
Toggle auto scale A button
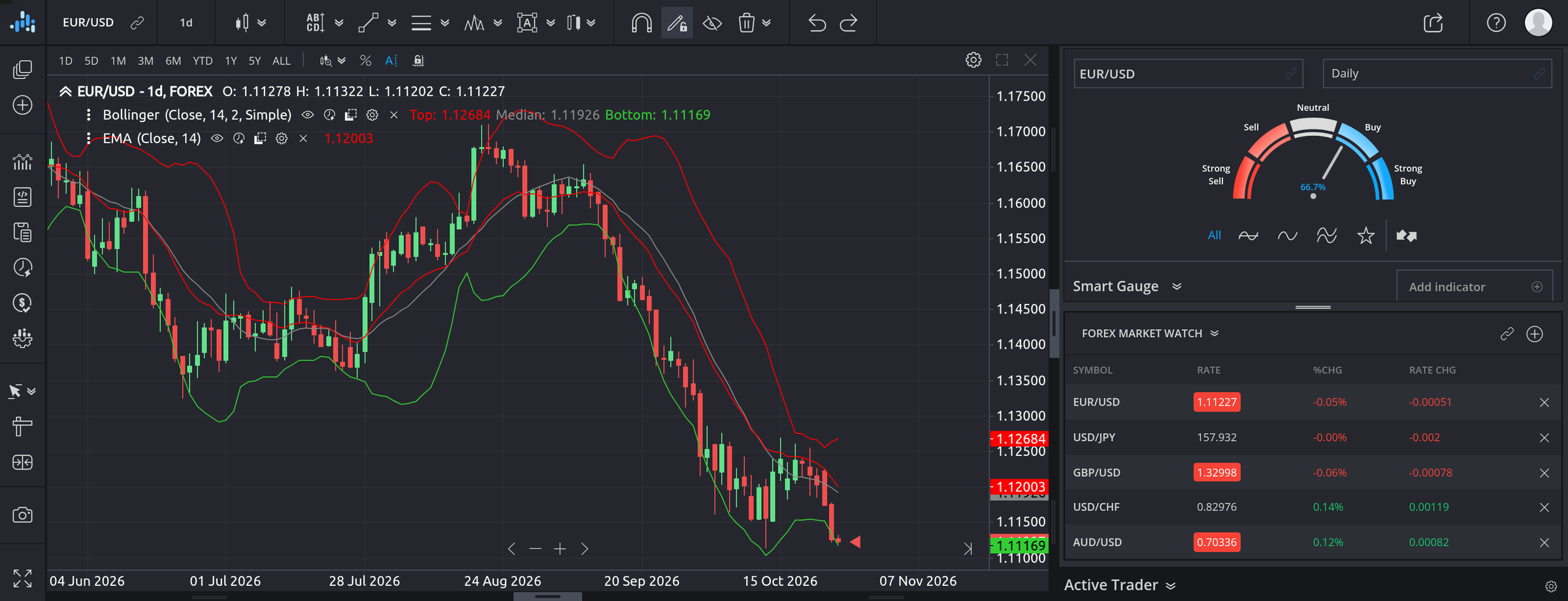click(391, 61)
